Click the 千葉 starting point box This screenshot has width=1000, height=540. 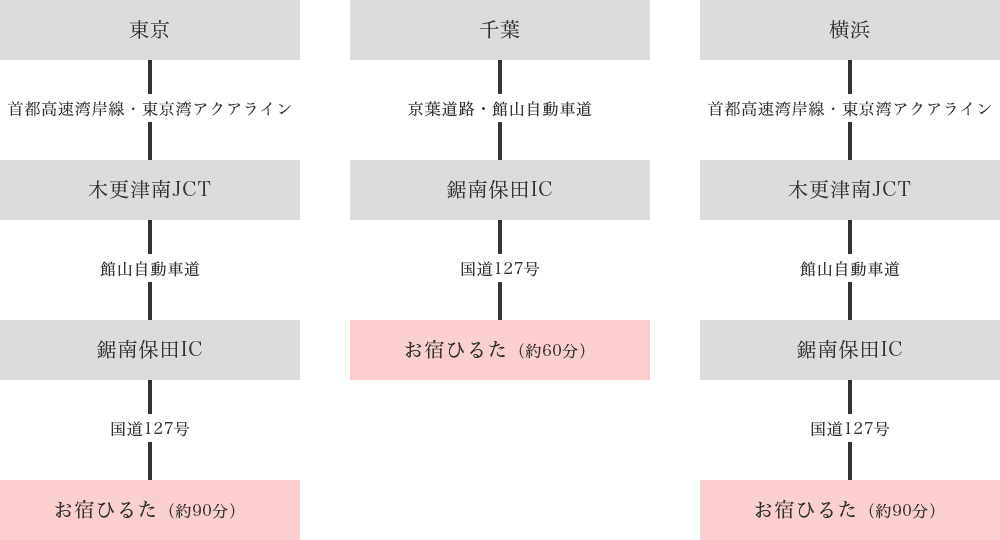[499, 30]
